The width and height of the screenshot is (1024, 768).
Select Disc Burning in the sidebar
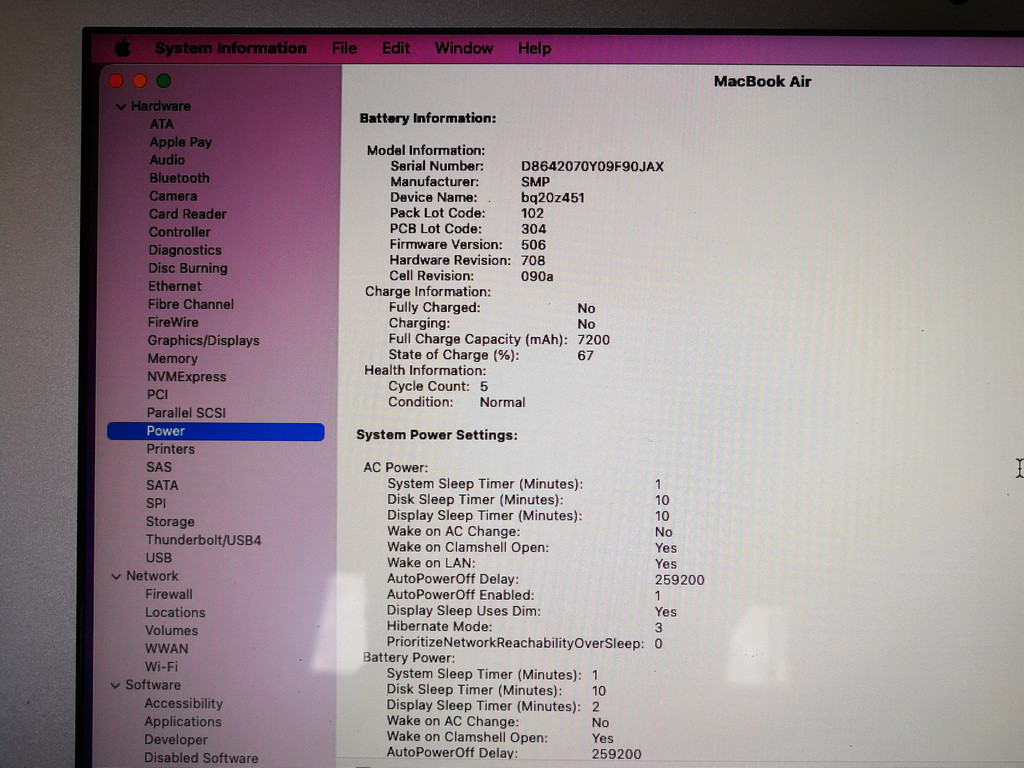pyautogui.click(x=188, y=268)
